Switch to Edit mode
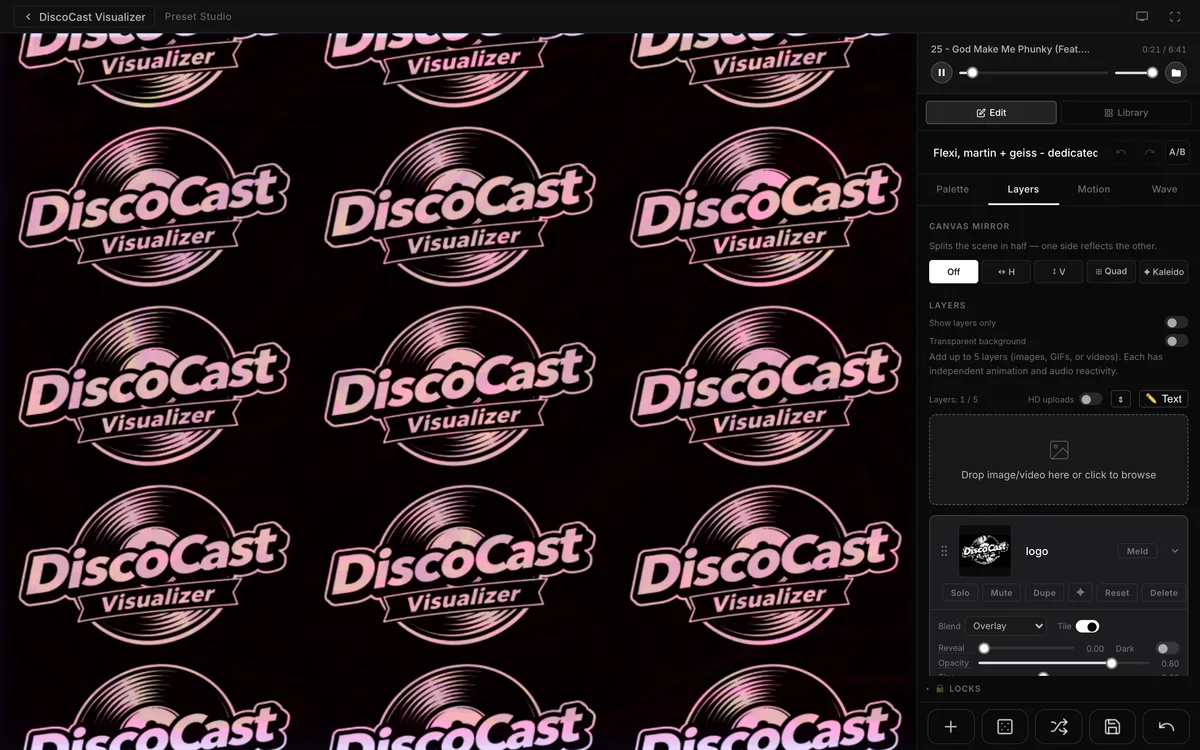The width and height of the screenshot is (1200, 750). coord(991,112)
